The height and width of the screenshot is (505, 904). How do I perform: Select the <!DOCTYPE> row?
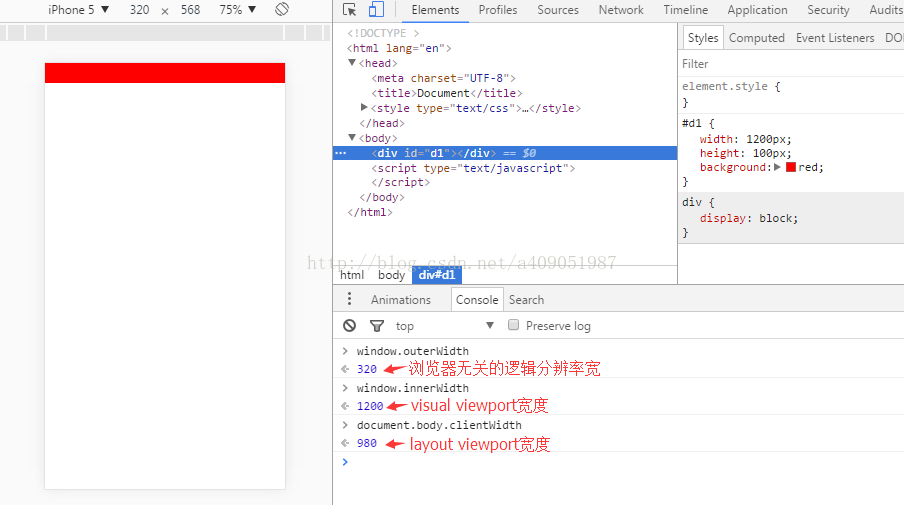click(x=383, y=33)
